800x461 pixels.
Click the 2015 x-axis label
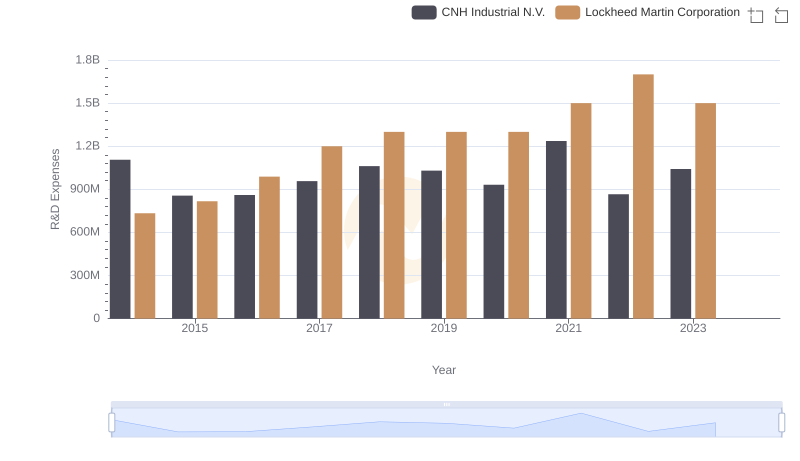click(x=195, y=328)
